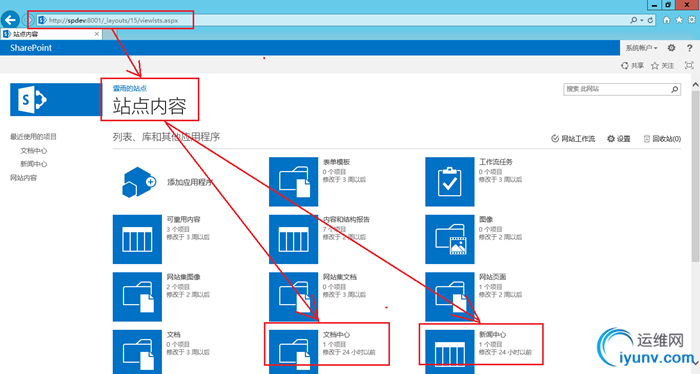
Task: Click the site breadcrumb link above 站点内容
Action: tap(130, 88)
